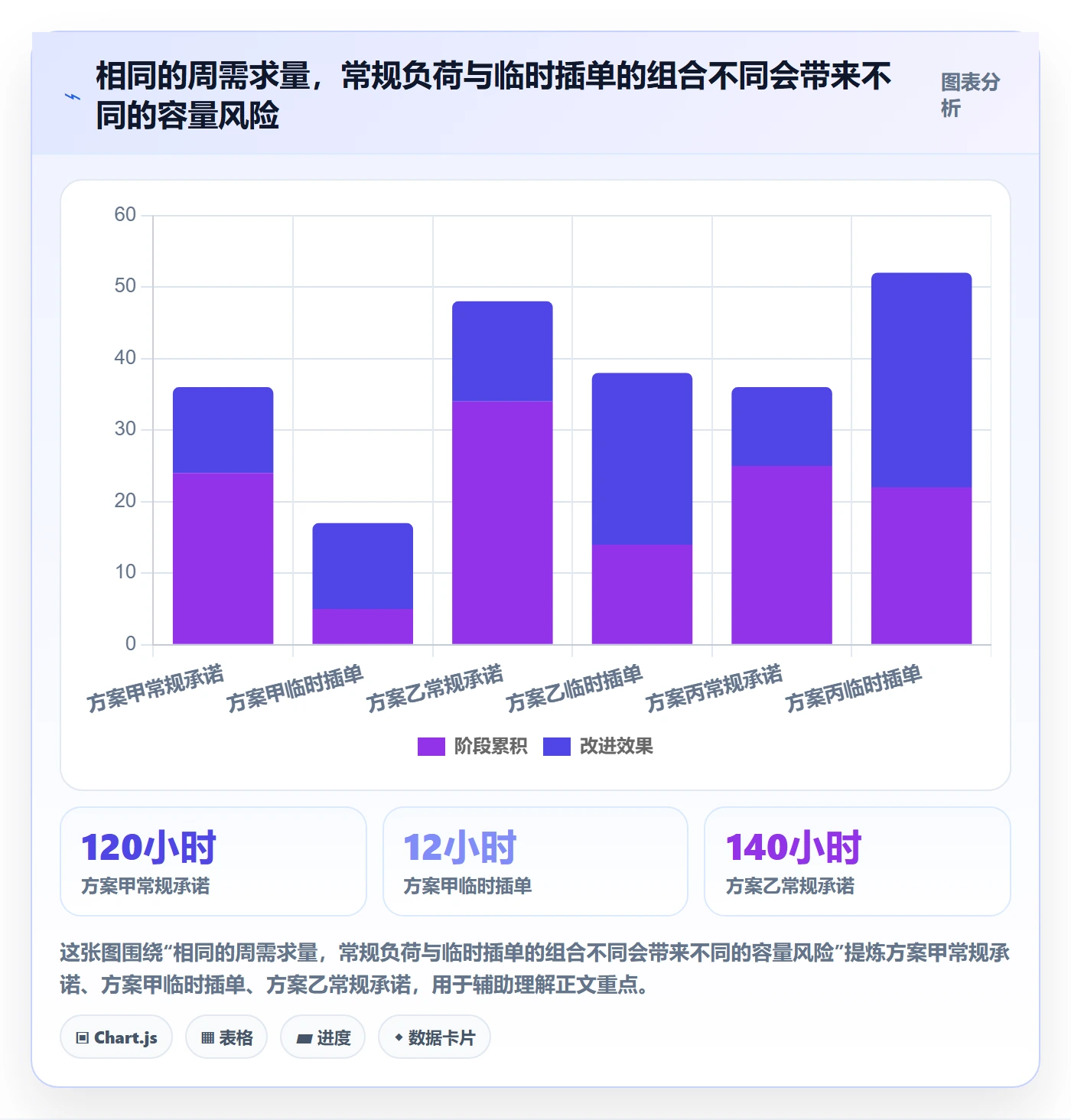The image size is (1071, 1120).
Task: Click the purple segment of the 方案丙临时插单 bar
Action: point(922,565)
